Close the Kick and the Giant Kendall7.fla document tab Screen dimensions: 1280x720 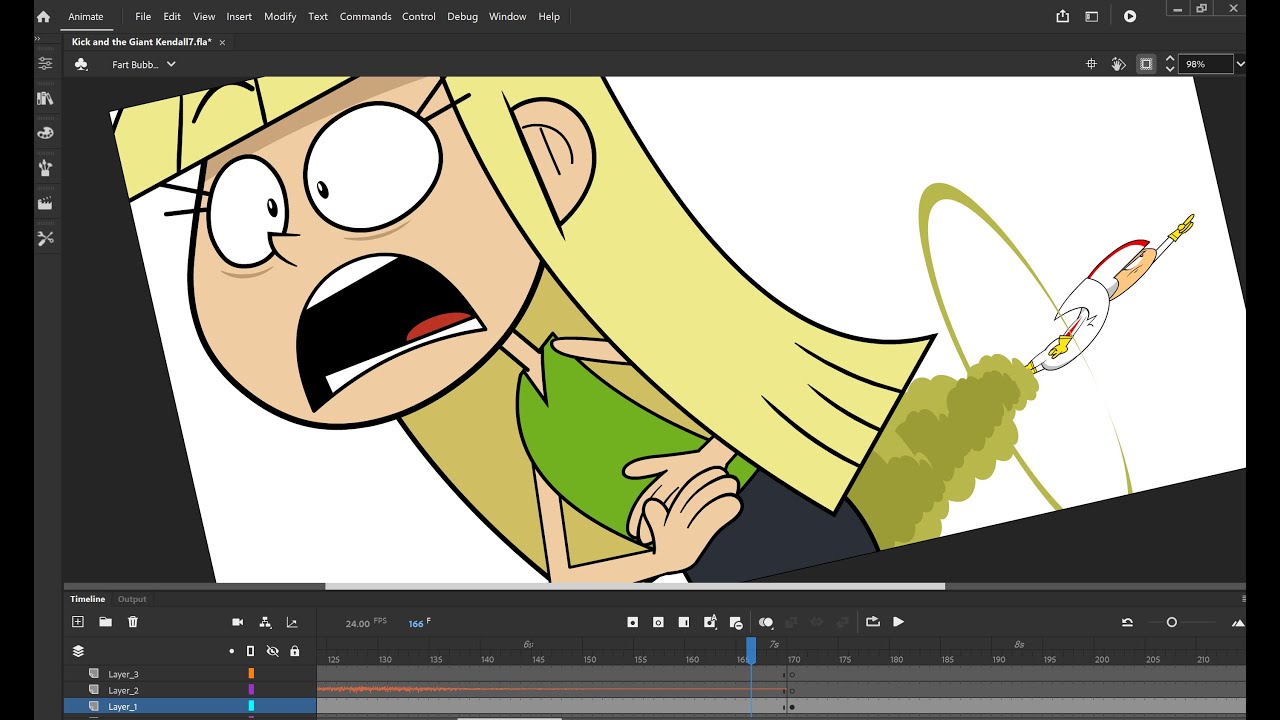tap(222, 42)
